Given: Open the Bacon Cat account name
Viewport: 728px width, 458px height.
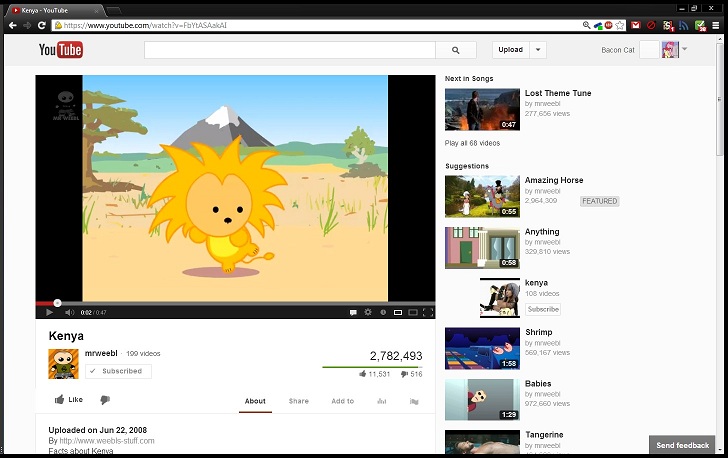Looking at the screenshot, I should tap(618, 50).
